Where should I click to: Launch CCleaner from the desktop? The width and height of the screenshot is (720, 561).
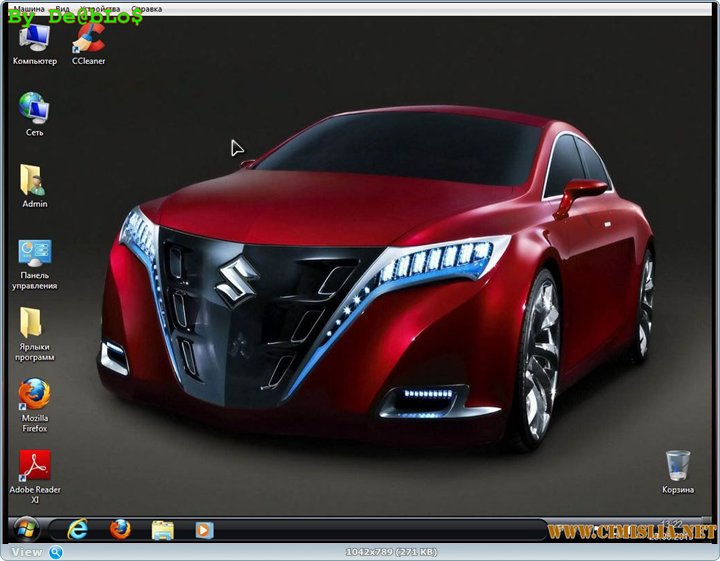pos(88,38)
